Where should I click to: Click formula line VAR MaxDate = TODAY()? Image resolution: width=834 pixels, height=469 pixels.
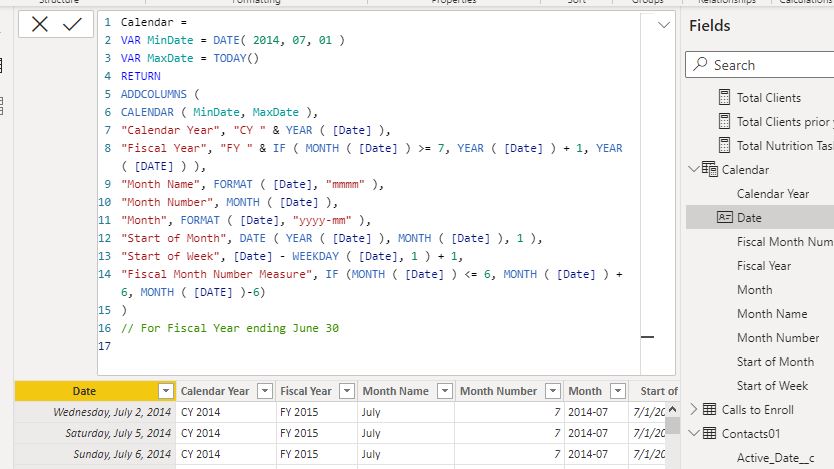coord(190,58)
